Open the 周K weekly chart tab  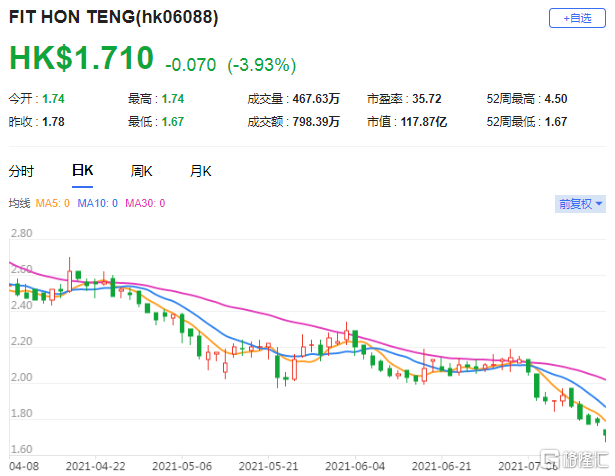141,171
